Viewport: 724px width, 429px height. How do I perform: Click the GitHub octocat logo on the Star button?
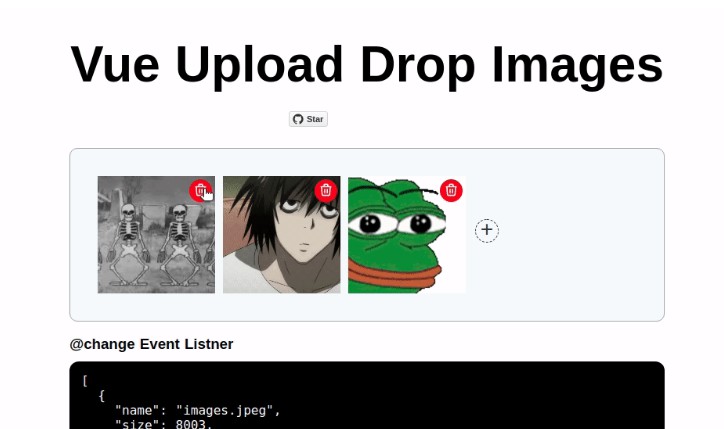point(298,119)
